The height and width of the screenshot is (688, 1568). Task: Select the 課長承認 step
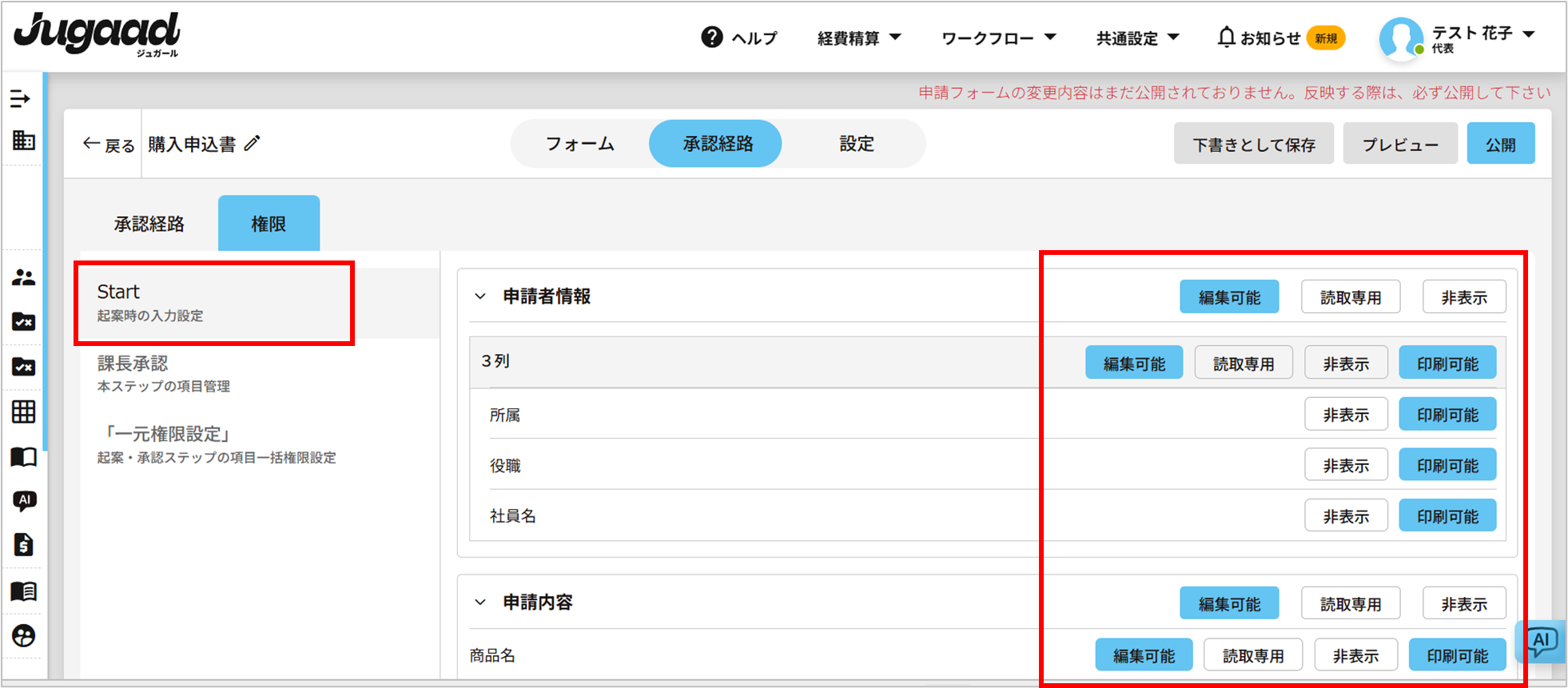click(x=133, y=364)
